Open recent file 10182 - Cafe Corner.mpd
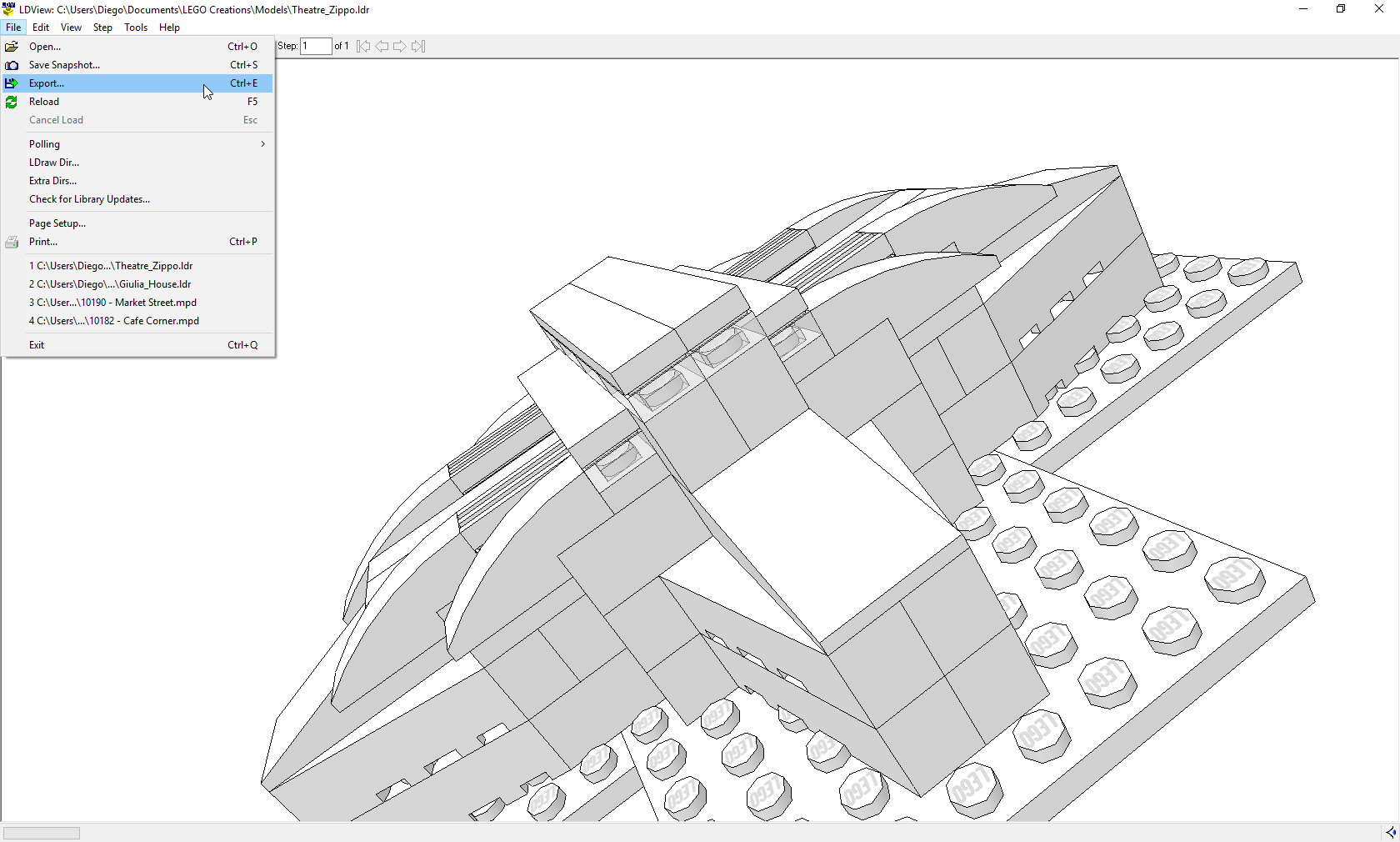The image size is (1400, 842). tap(138, 321)
